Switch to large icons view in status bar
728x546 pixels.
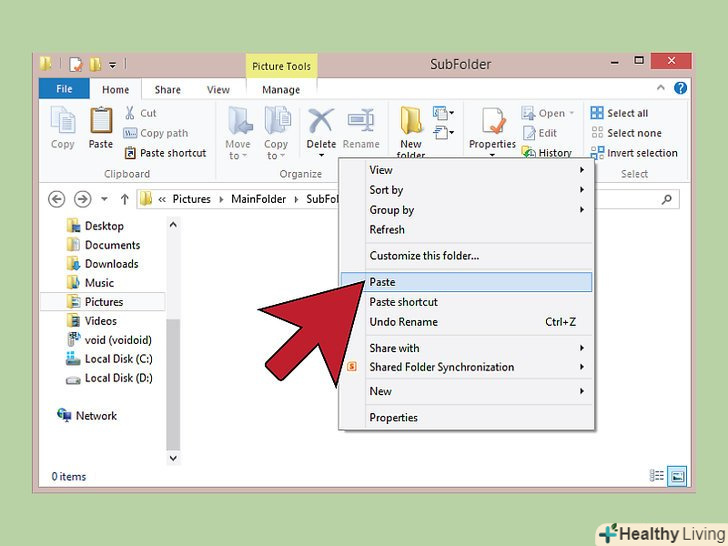coord(677,476)
